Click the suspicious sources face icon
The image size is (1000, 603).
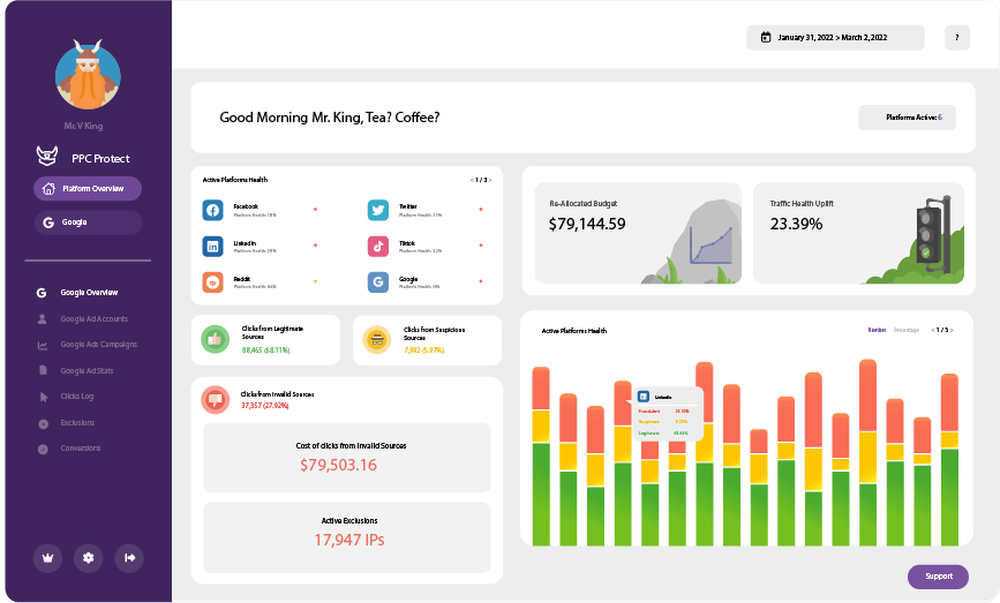tap(376, 339)
